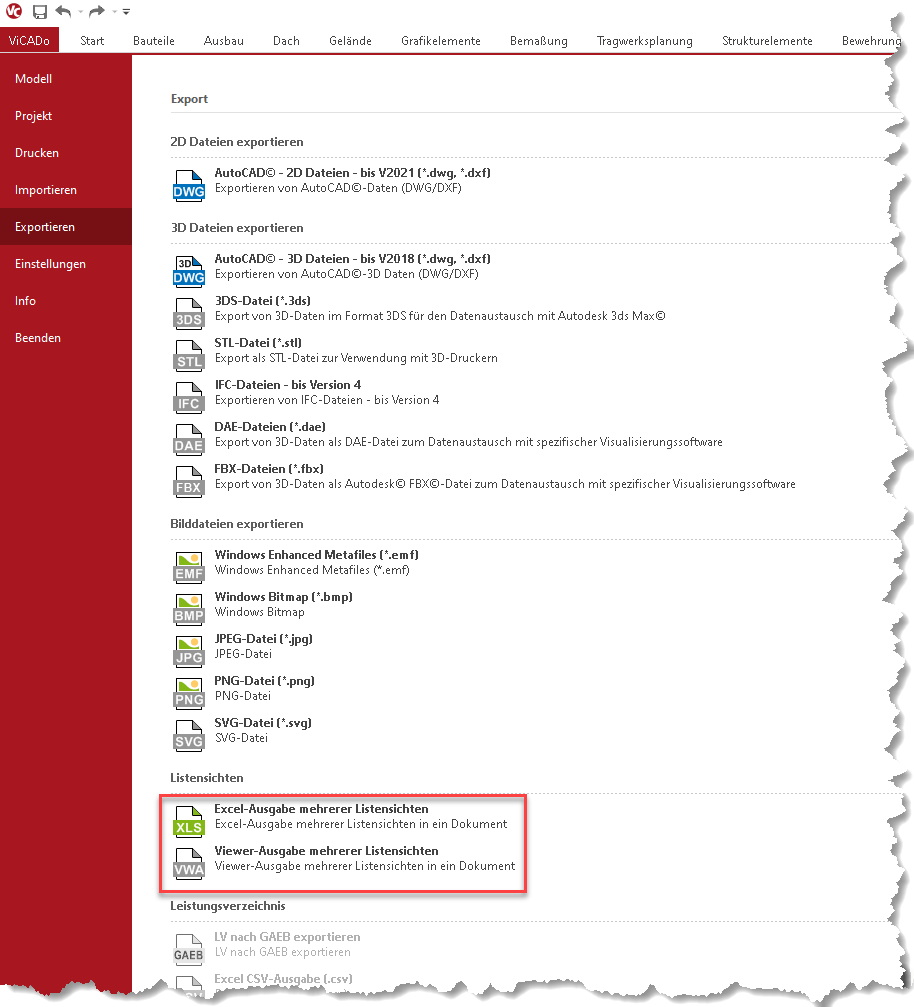Click Excel CSV-Ausgabe (.csv) entry
The height and width of the screenshot is (1007, 914).
pyautogui.click(x=283, y=979)
